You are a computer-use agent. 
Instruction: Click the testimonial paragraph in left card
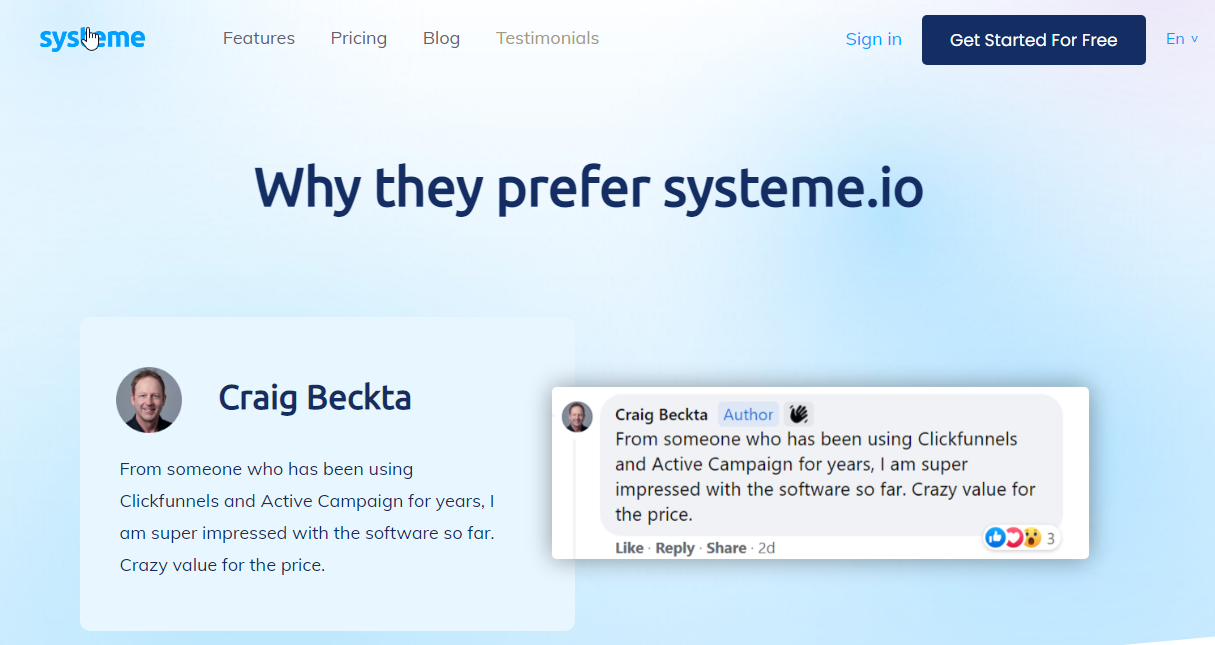[x=307, y=517]
